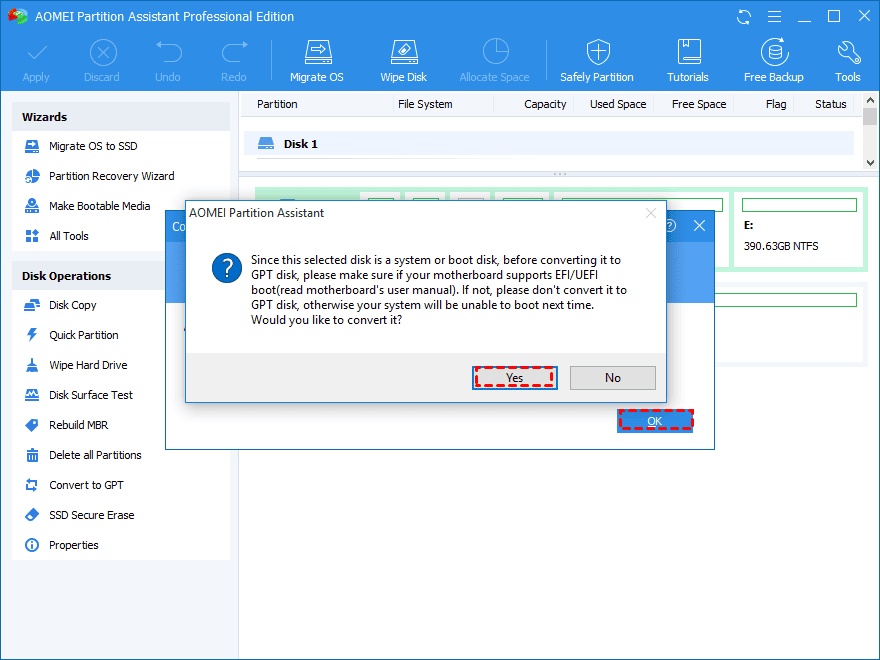Click the partition list scrollbar down arrow
This screenshot has height=660, width=880.
tap(870, 163)
